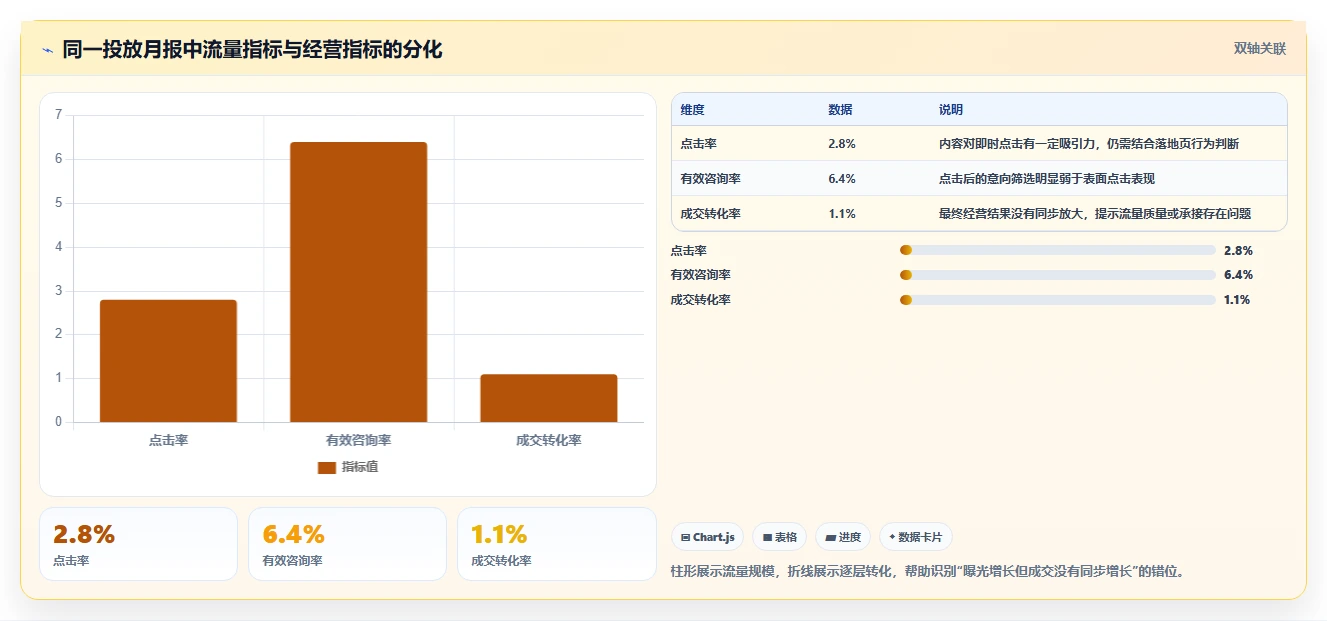This screenshot has height=621, width=1327.
Task: Click the 数据 column header
Action: pyautogui.click(x=840, y=110)
